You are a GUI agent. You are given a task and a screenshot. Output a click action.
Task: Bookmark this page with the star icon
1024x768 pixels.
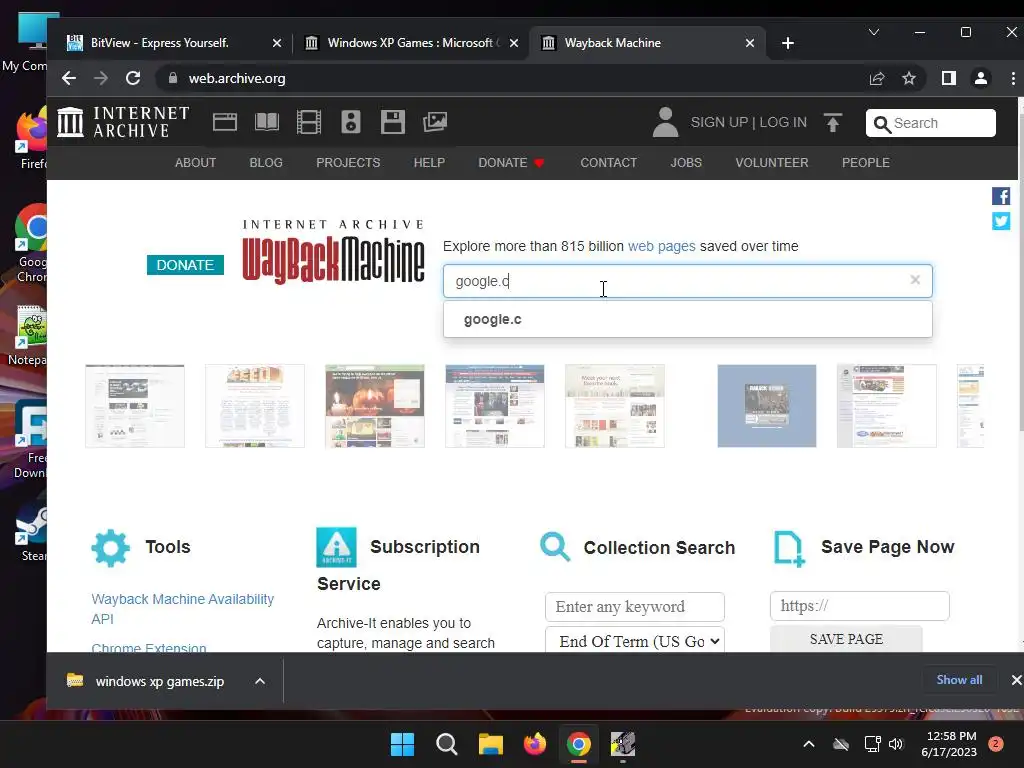(908, 78)
